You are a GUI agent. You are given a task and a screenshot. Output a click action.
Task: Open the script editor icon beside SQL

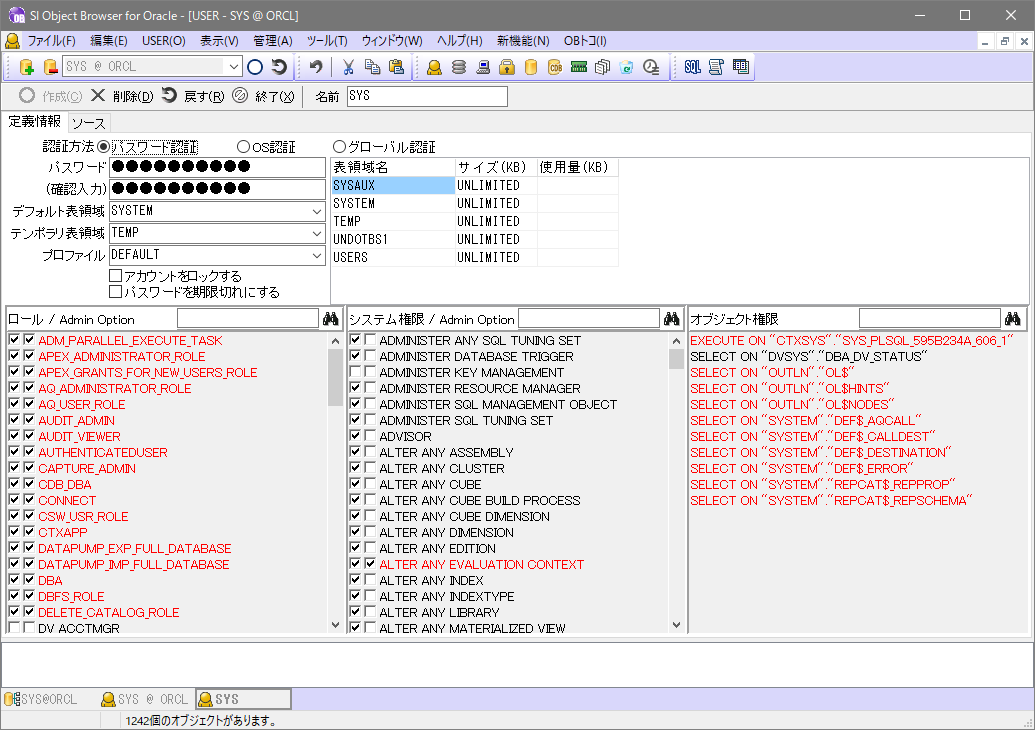(716, 67)
